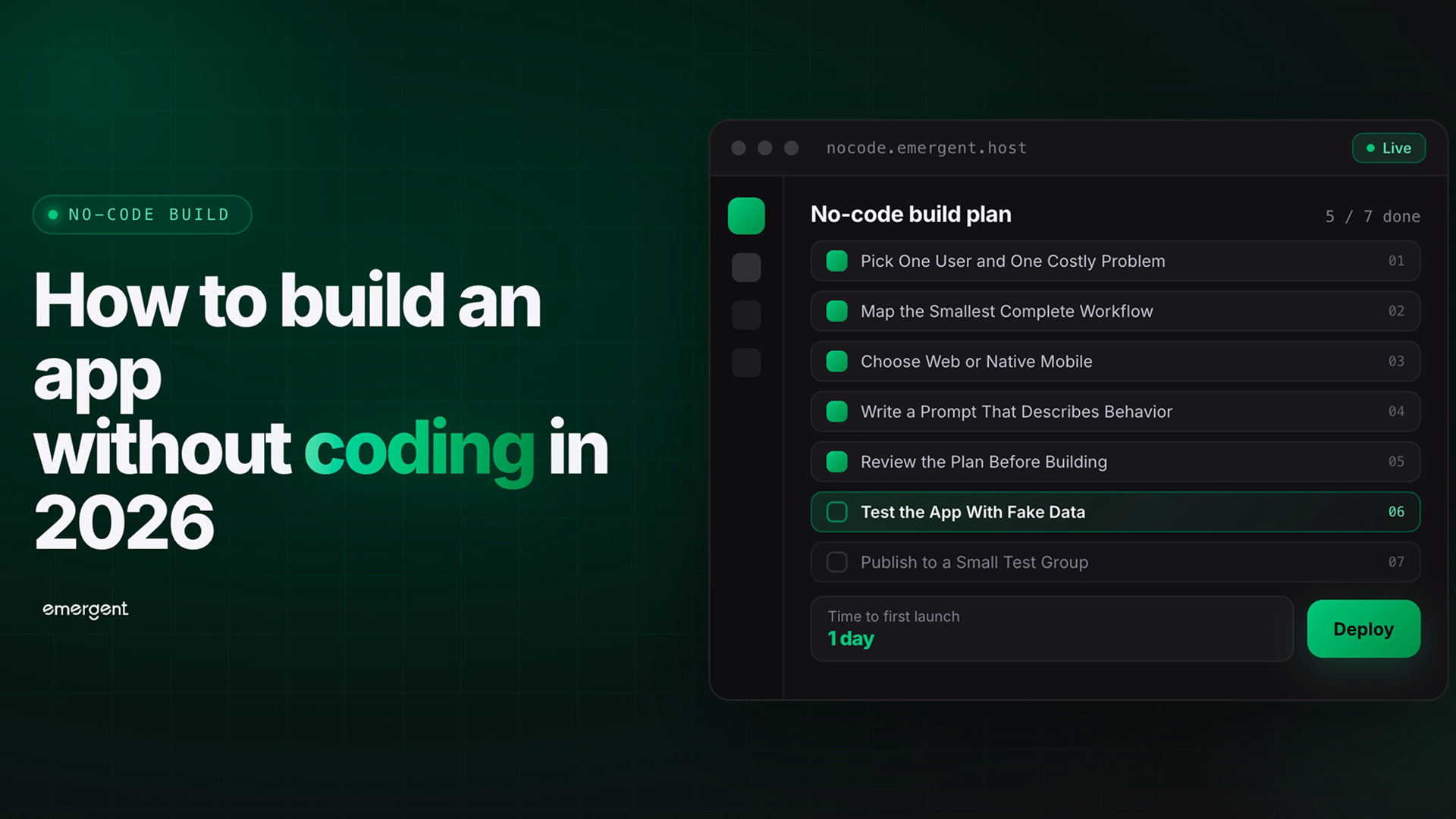The width and height of the screenshot is (1456, 819).
Task: Click the emergent logo
Action: click(85, 610)
